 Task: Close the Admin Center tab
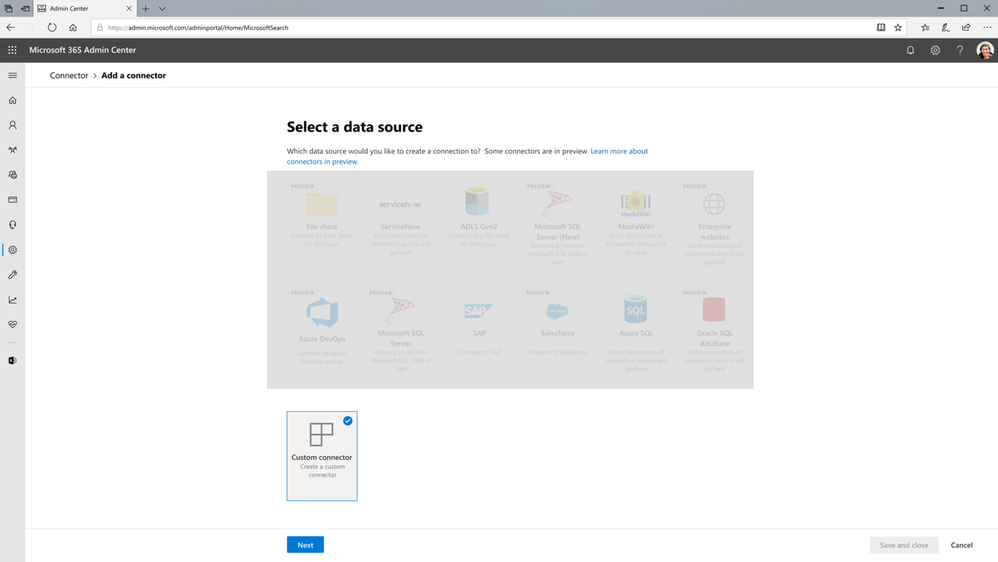click(129, 9)
